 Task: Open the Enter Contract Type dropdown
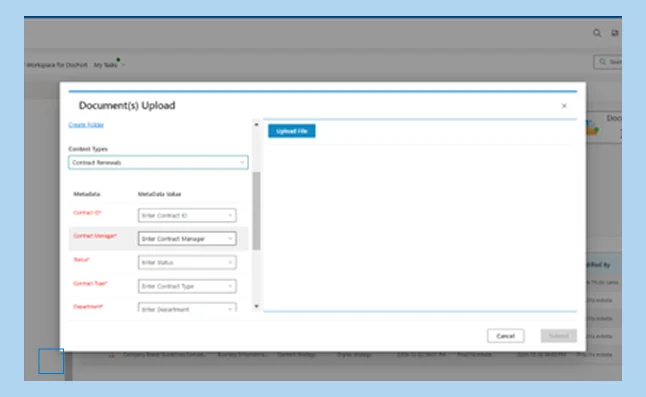[x=187, y=286]
